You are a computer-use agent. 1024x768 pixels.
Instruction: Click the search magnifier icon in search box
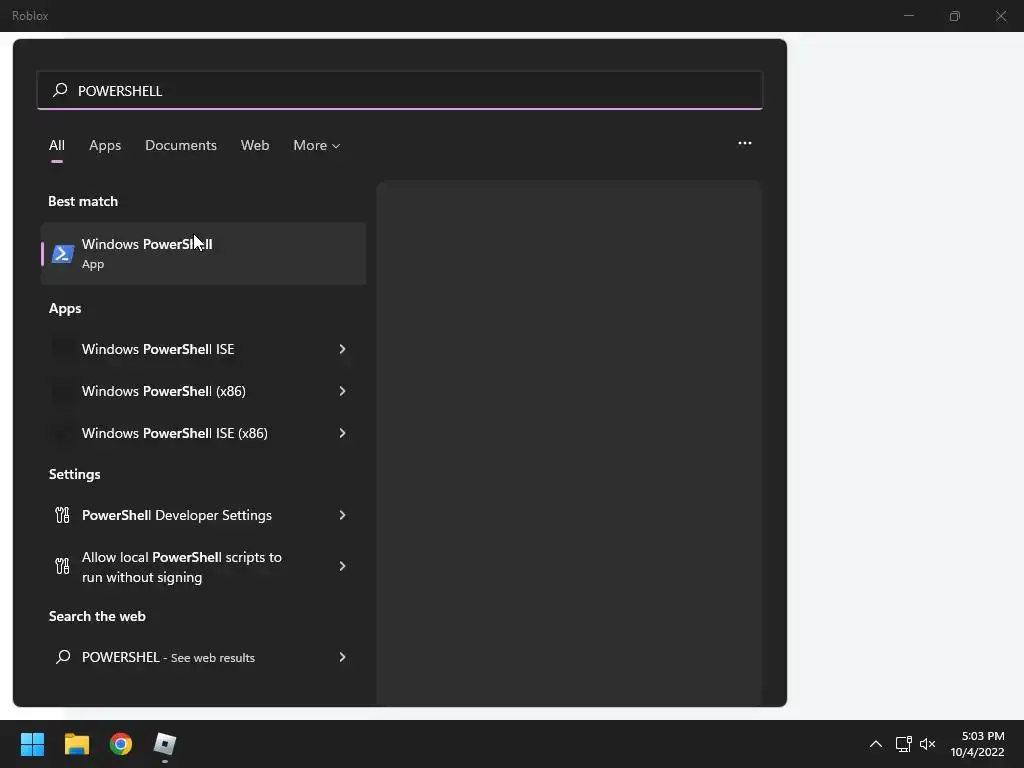click(60, 90)
